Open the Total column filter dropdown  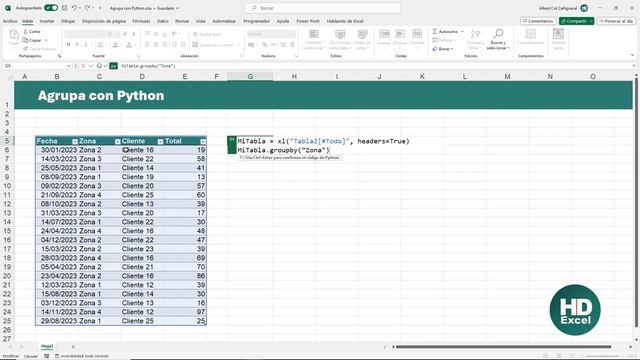[x=203, y=141]
